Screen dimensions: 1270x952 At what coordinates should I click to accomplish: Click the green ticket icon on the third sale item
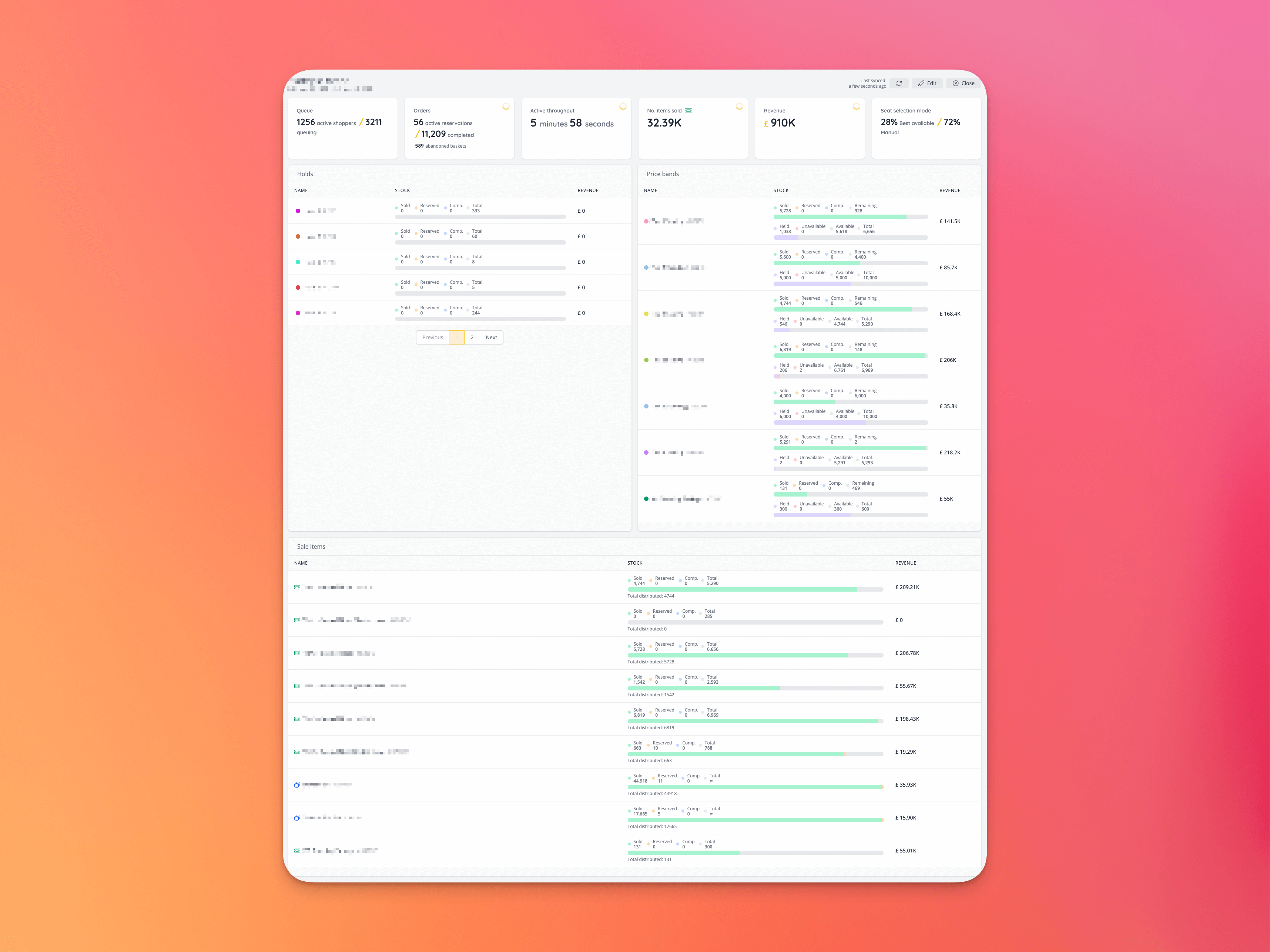[297, 652]
